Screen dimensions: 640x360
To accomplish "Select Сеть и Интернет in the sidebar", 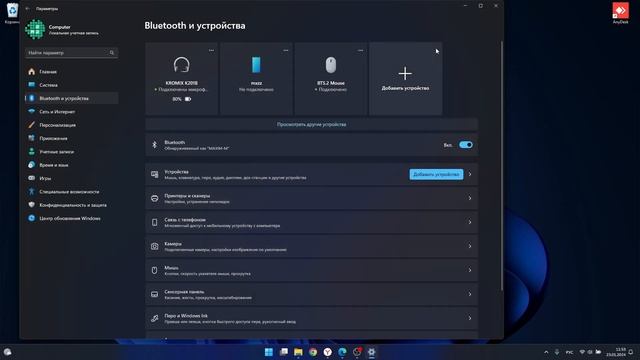I will (71, 111).
